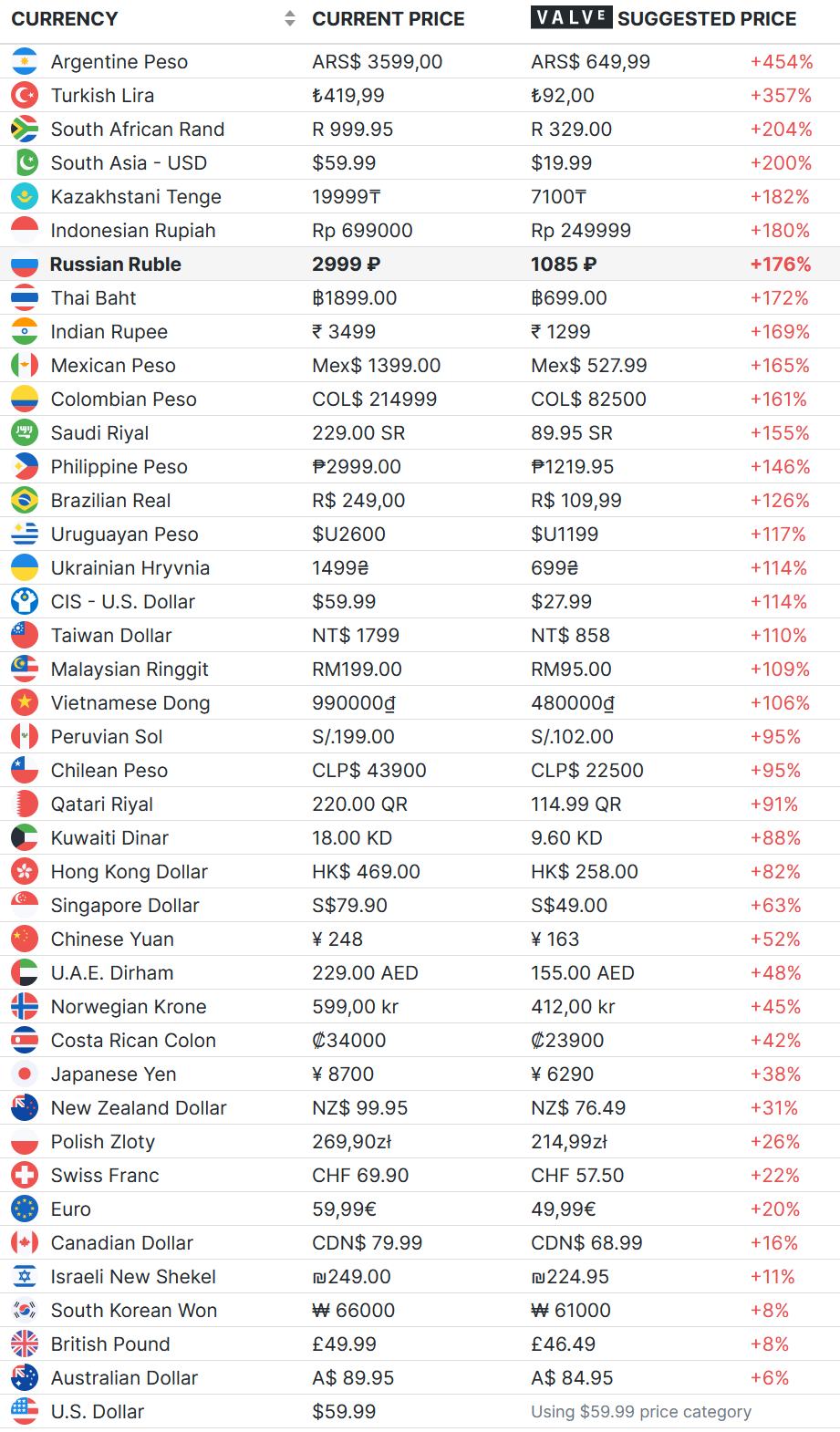840x1432 pixels.
Task: Open the Indian Rupee currency link
Action: (x=109, y=331)
